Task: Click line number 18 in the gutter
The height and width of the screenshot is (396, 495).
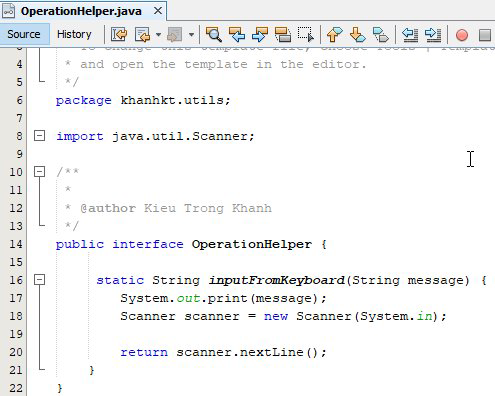Action: pyautogui.click(x=16, y=316)
